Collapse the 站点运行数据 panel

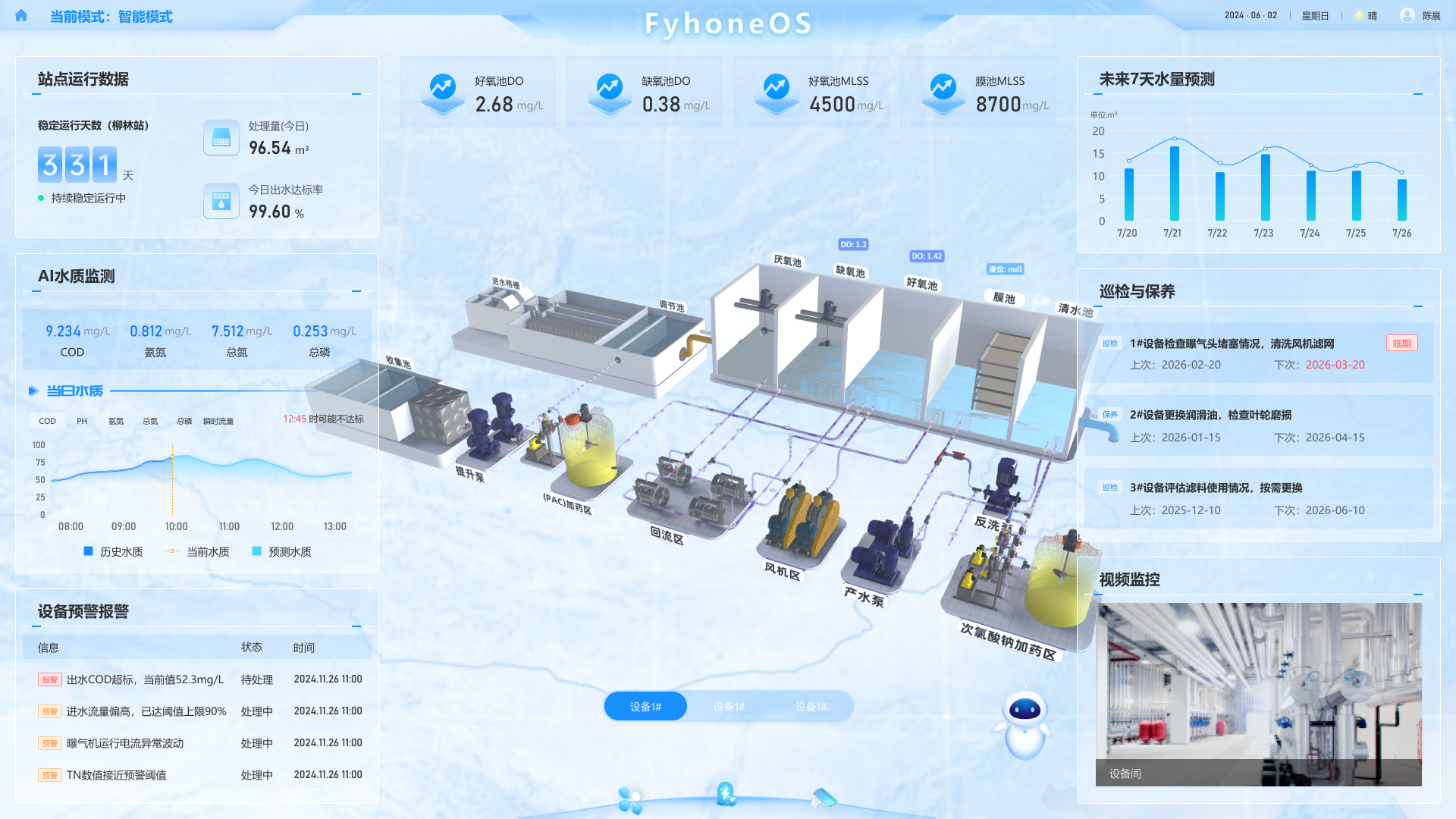pos(356,94)
